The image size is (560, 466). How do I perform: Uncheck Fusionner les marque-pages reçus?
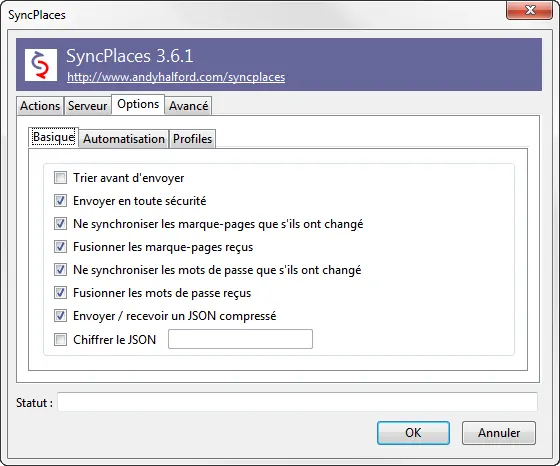coord(60,247)
